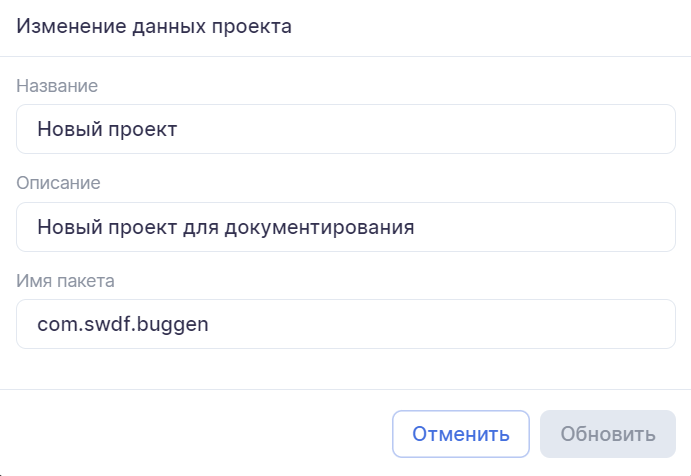Focus the "Название" input field
691x476 pixels.
pyautogui.click(x=346, y=129)
